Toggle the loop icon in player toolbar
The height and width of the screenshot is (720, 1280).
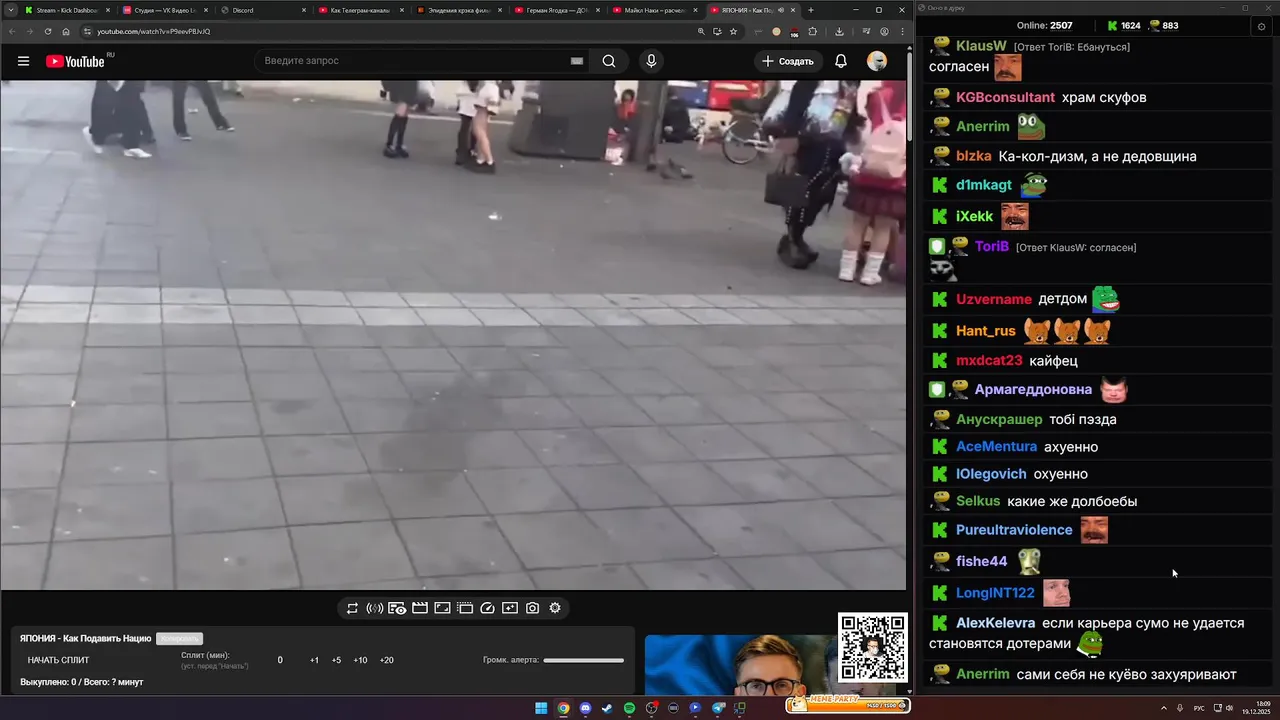click(x=352, y=608)
